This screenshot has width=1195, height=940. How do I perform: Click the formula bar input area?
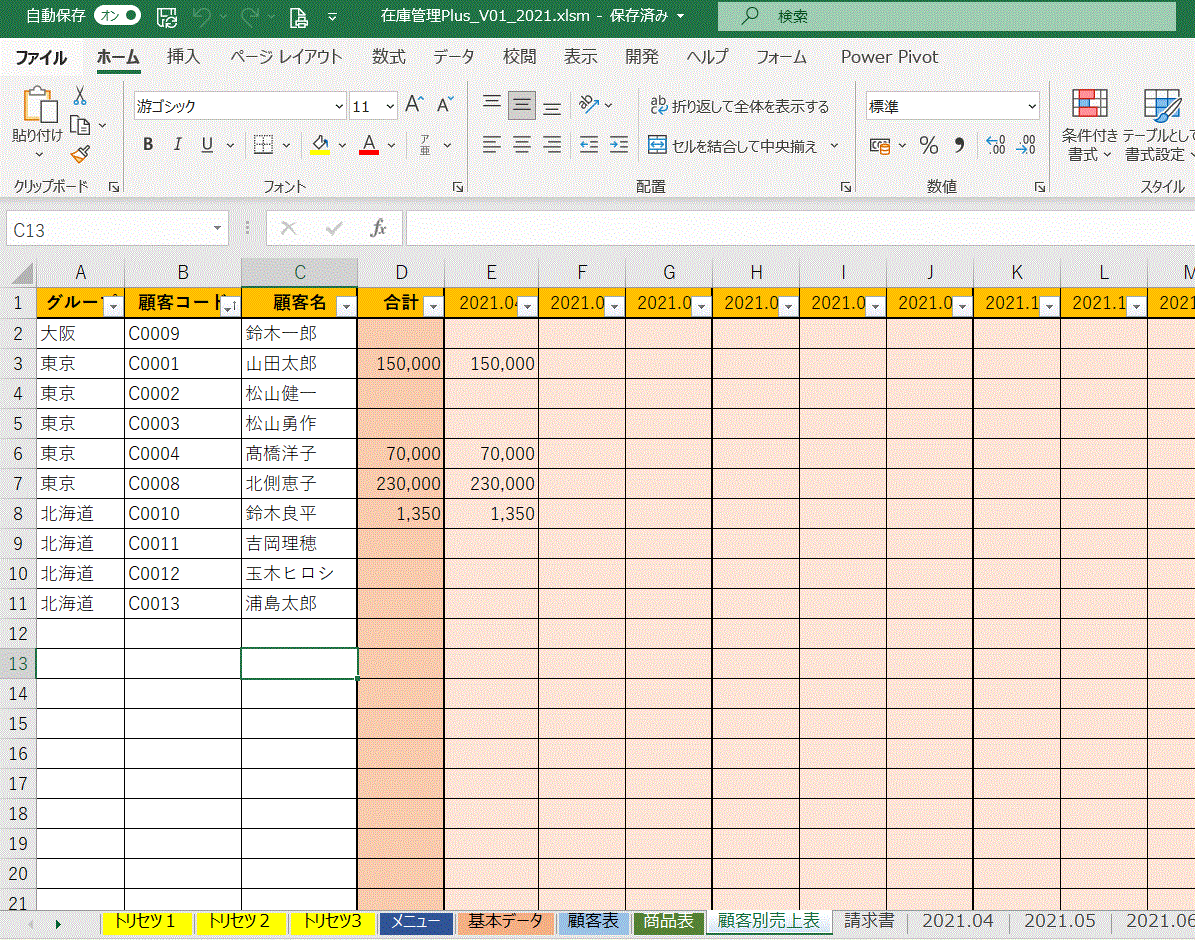tap(800, 229)
